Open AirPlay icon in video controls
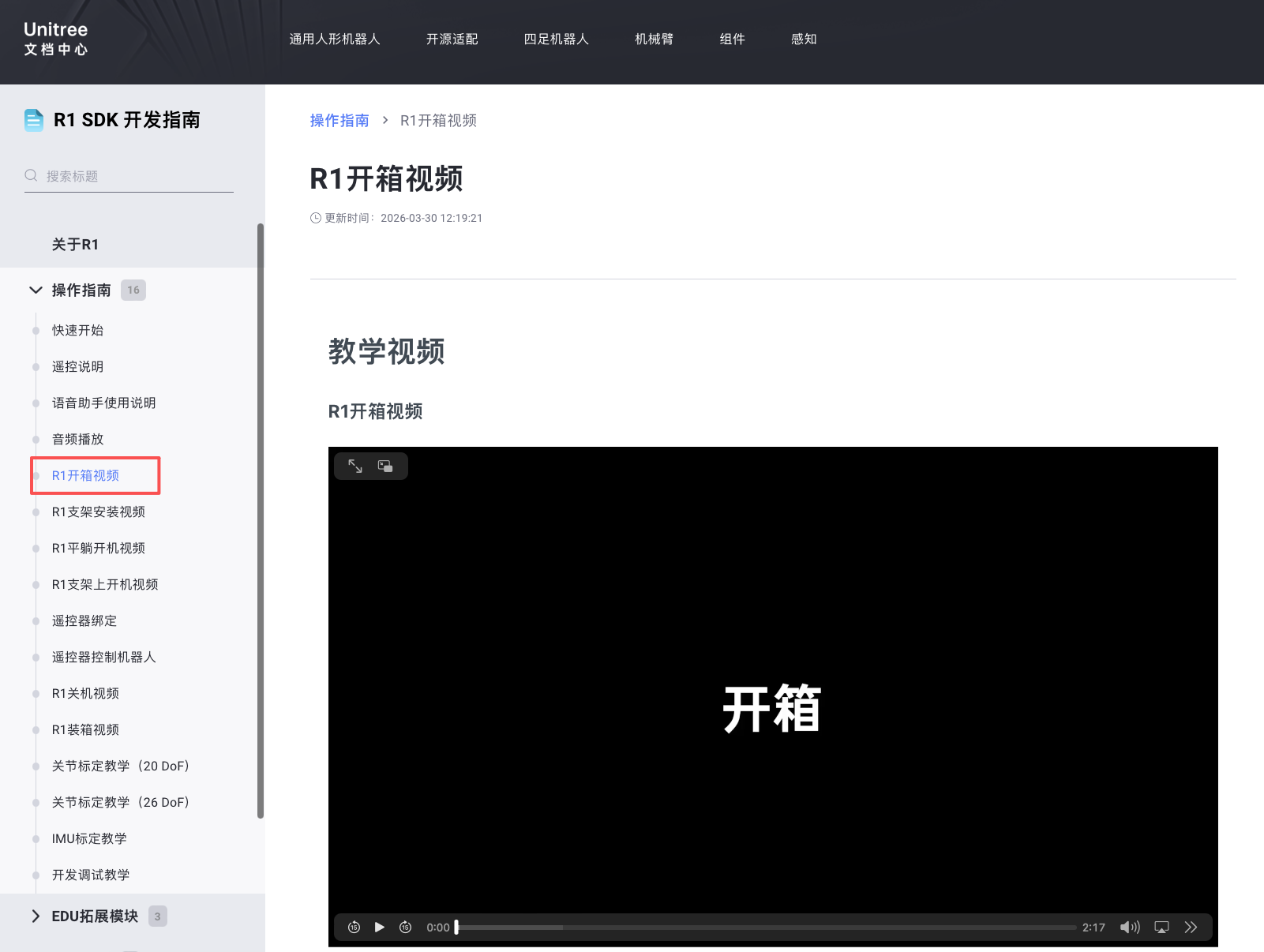 pyautogui.click(x=1161, y=927)
